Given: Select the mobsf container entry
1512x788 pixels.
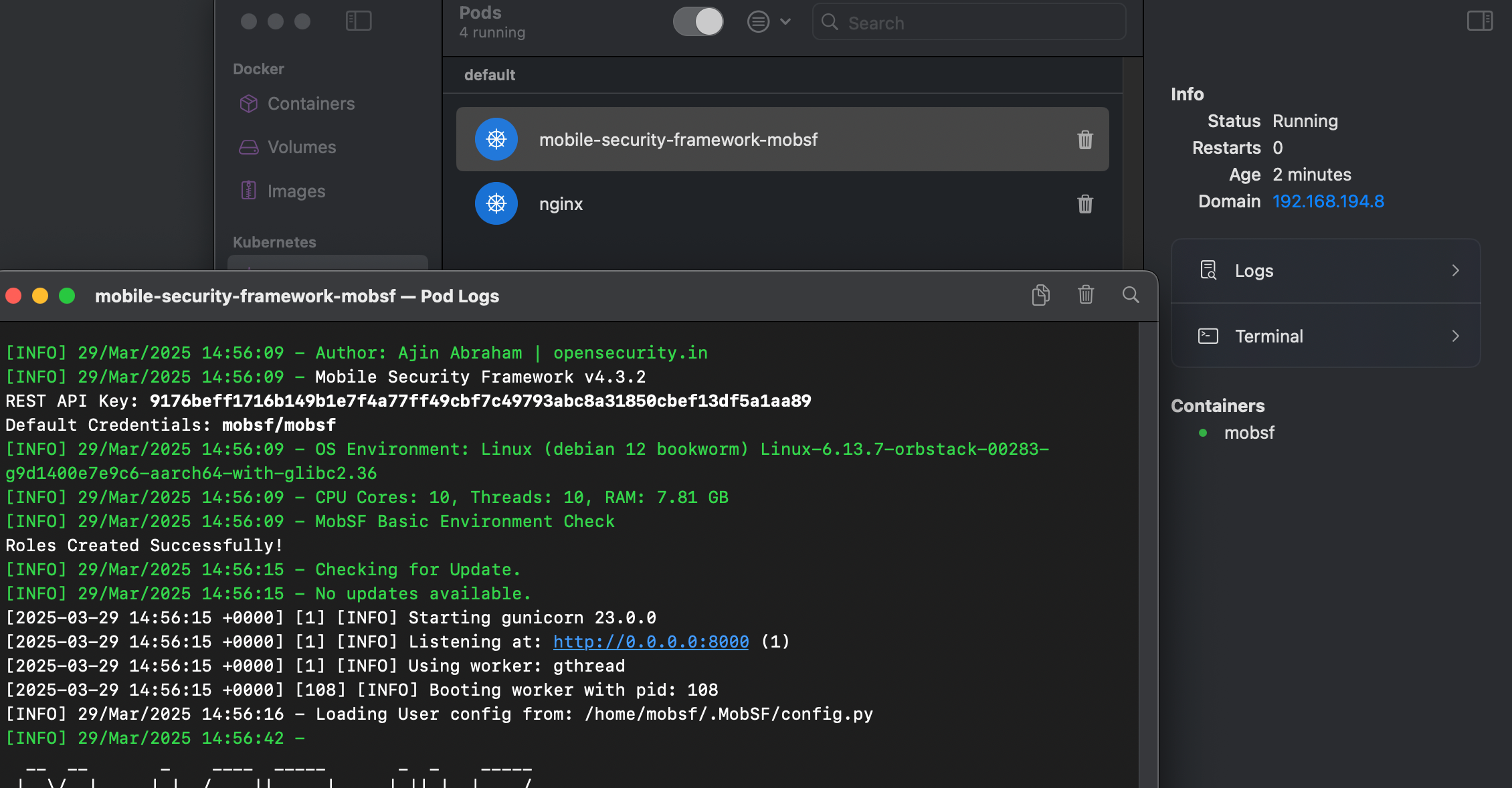Looking at the screenshot, I should point(1248,433).
